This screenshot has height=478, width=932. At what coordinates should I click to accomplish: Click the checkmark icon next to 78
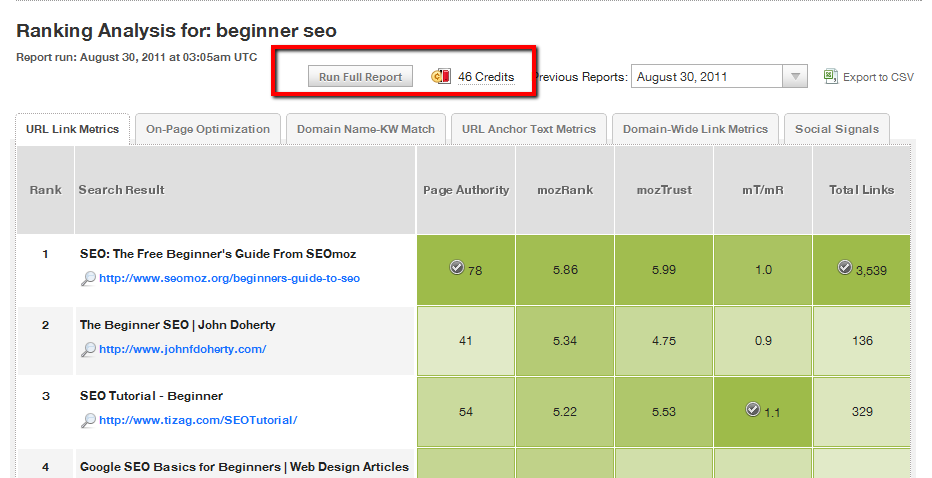click(456, 268)
